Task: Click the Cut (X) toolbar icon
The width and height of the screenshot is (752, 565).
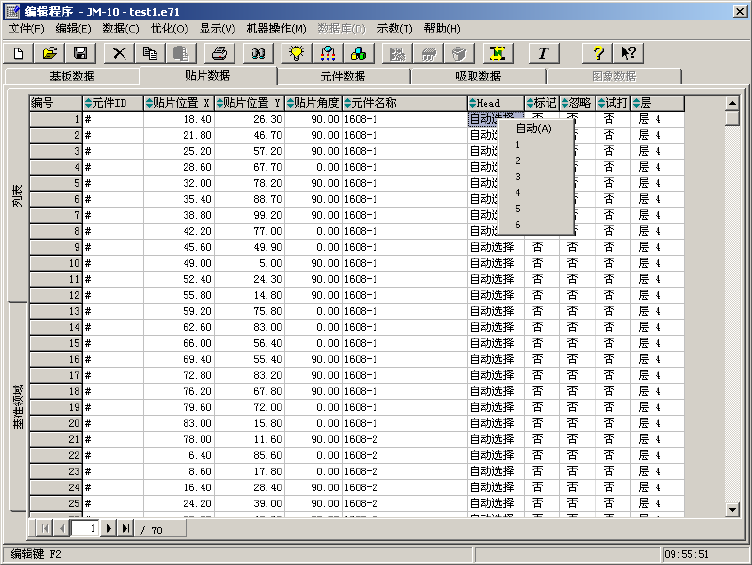Action: pyautogui.click(x=120, y=53)
